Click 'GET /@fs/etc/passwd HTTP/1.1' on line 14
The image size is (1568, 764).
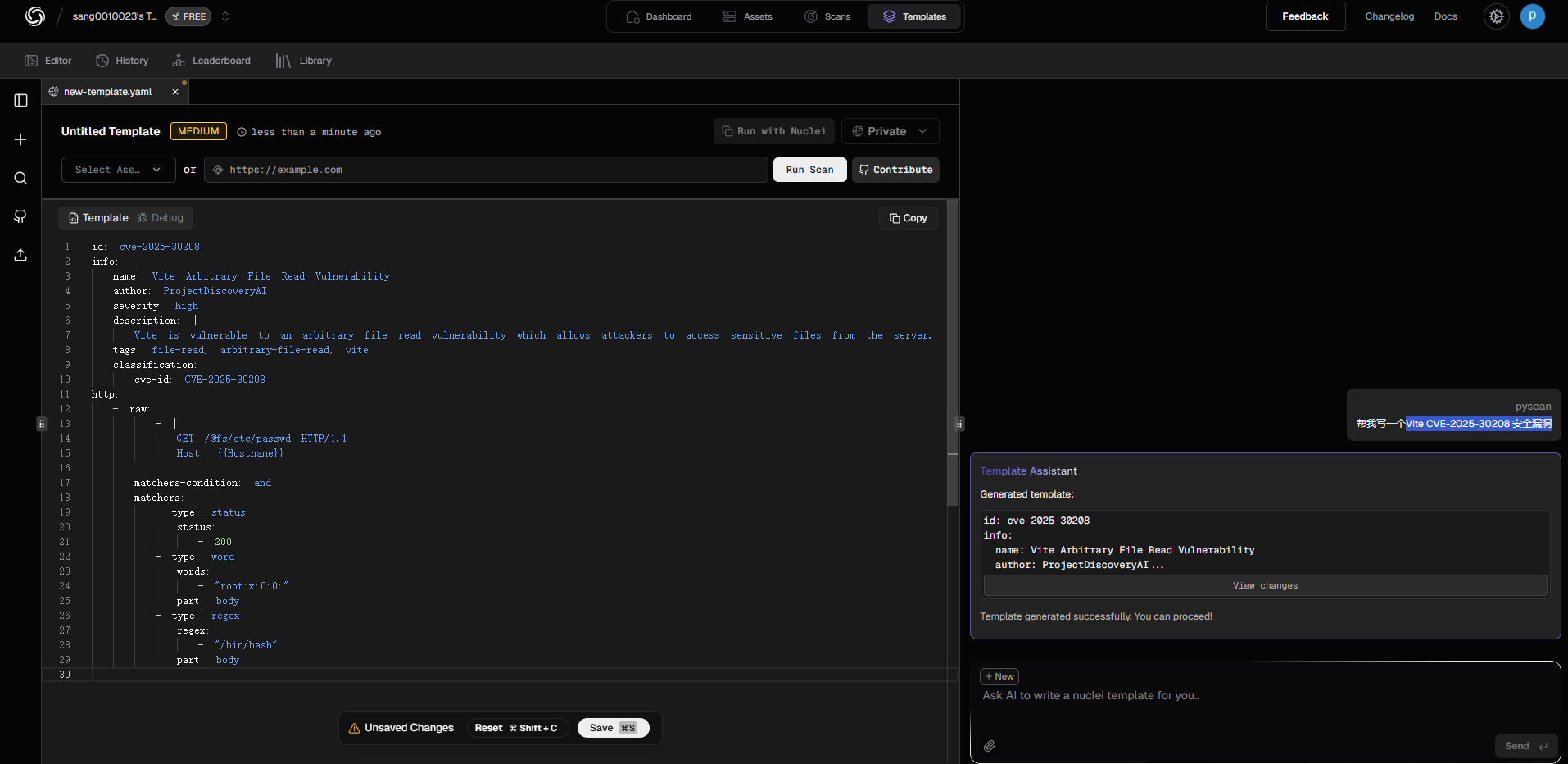tap(261, 439)
